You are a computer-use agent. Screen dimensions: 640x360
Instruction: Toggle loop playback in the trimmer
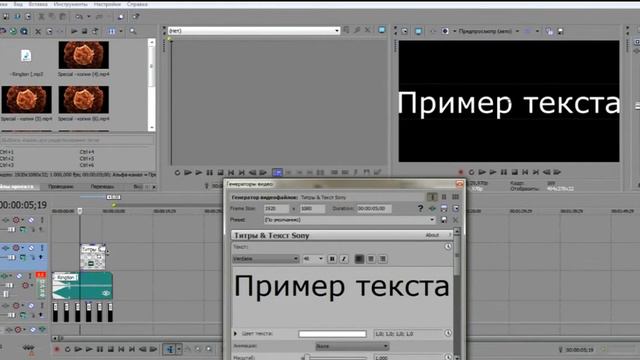177,173
